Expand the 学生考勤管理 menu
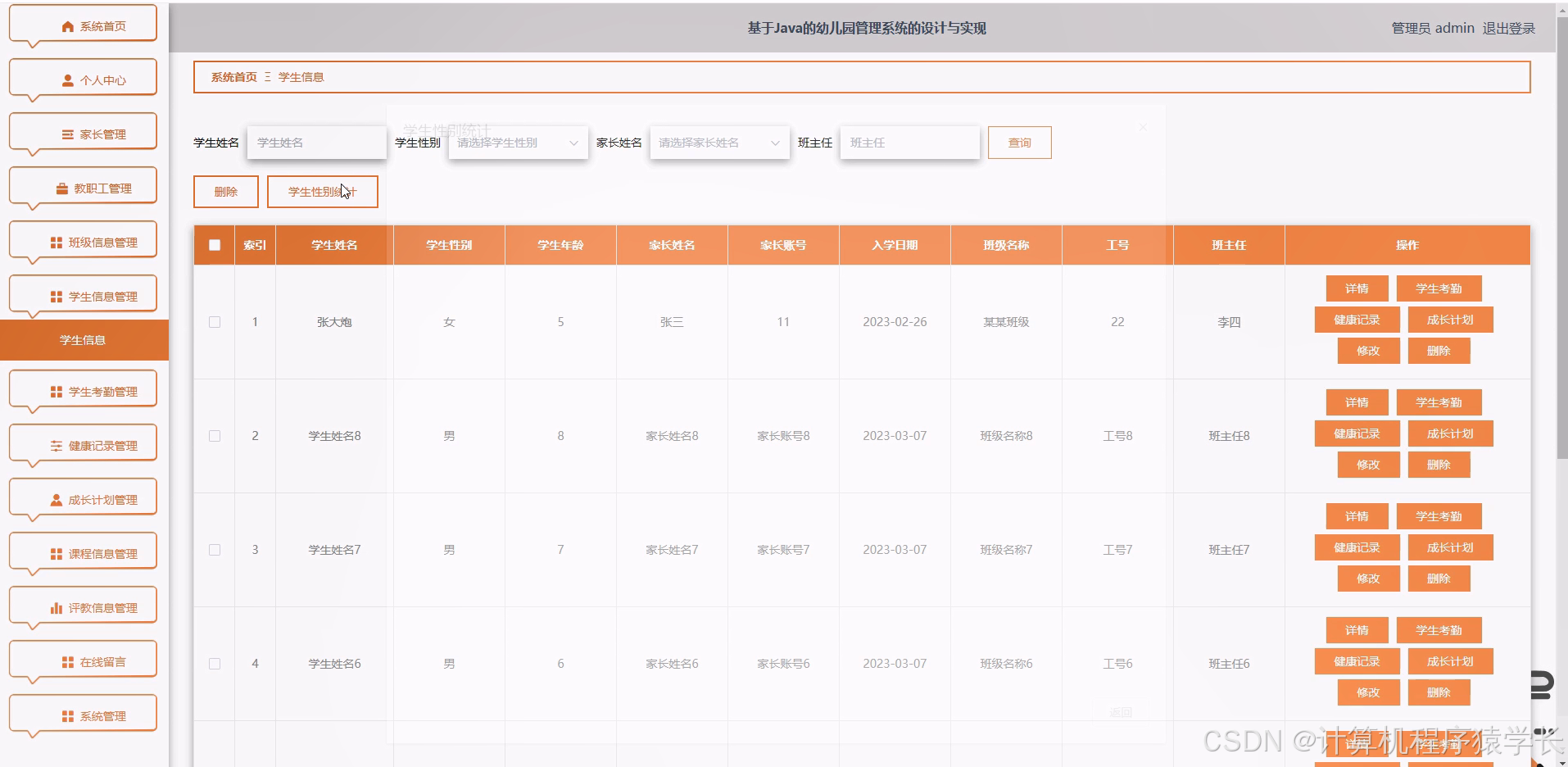The height and width of the screenshot is (767, 1568). tap(83, 389)
